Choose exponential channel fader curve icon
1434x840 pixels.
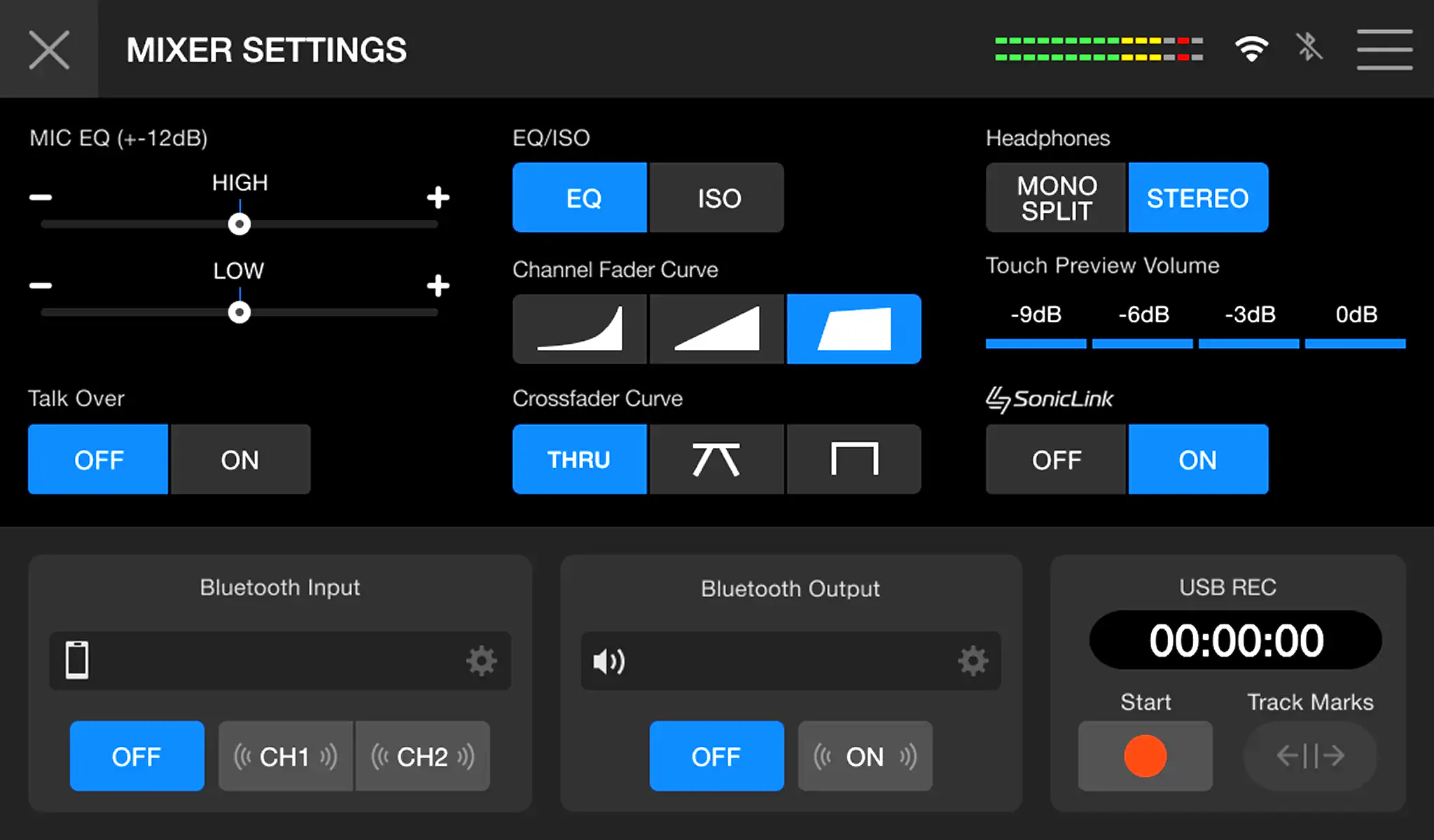coord(580,329)
